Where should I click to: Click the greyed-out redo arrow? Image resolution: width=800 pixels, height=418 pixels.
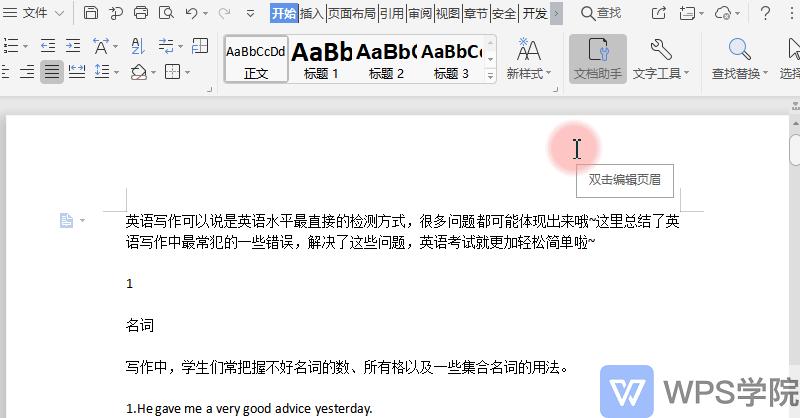pyautogui.click(x=224, y=13)
